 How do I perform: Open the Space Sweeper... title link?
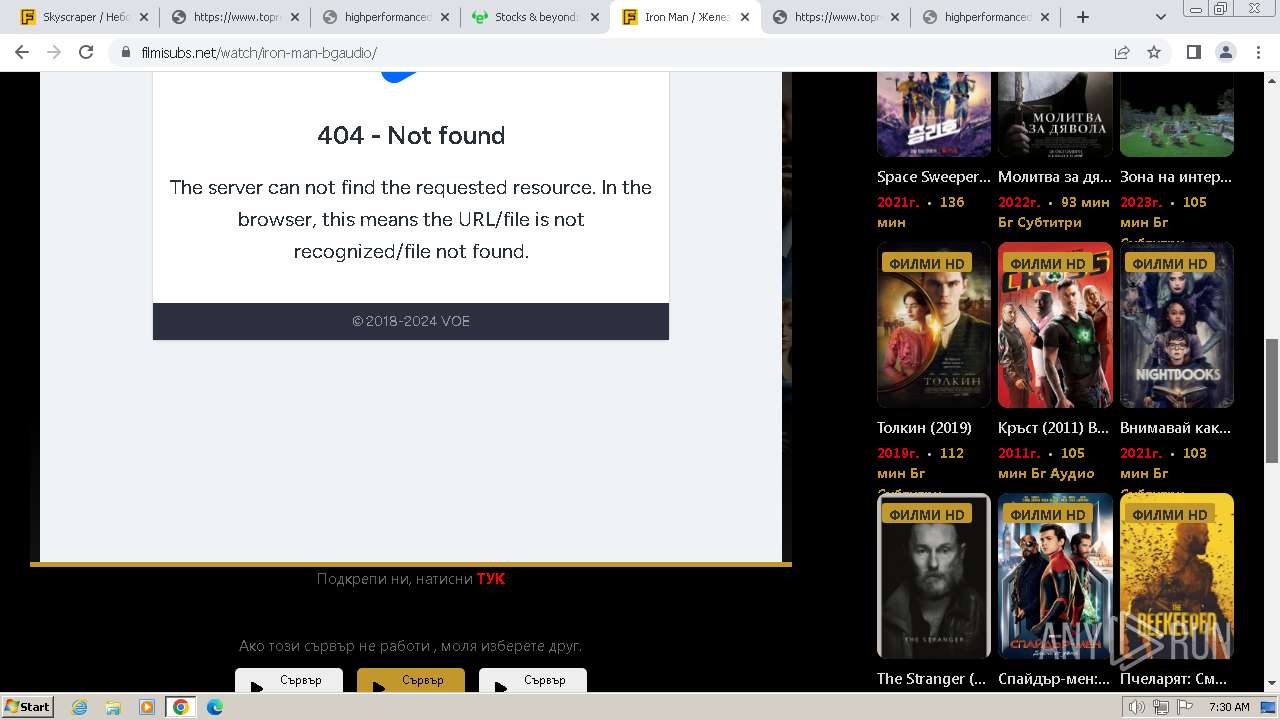[x=934, y=177]
